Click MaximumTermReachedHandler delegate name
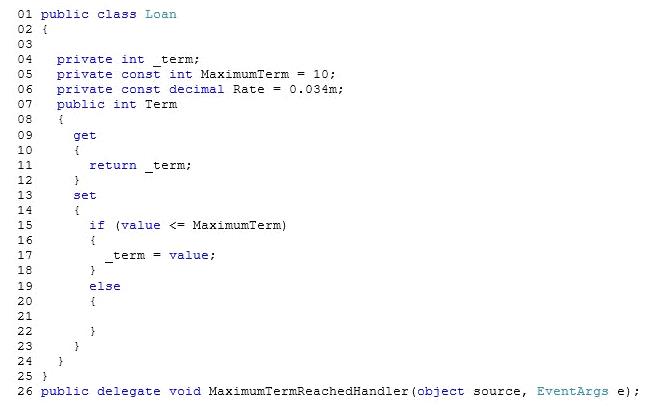Viewport: 655px width, 409px height. tap(308, 391)
